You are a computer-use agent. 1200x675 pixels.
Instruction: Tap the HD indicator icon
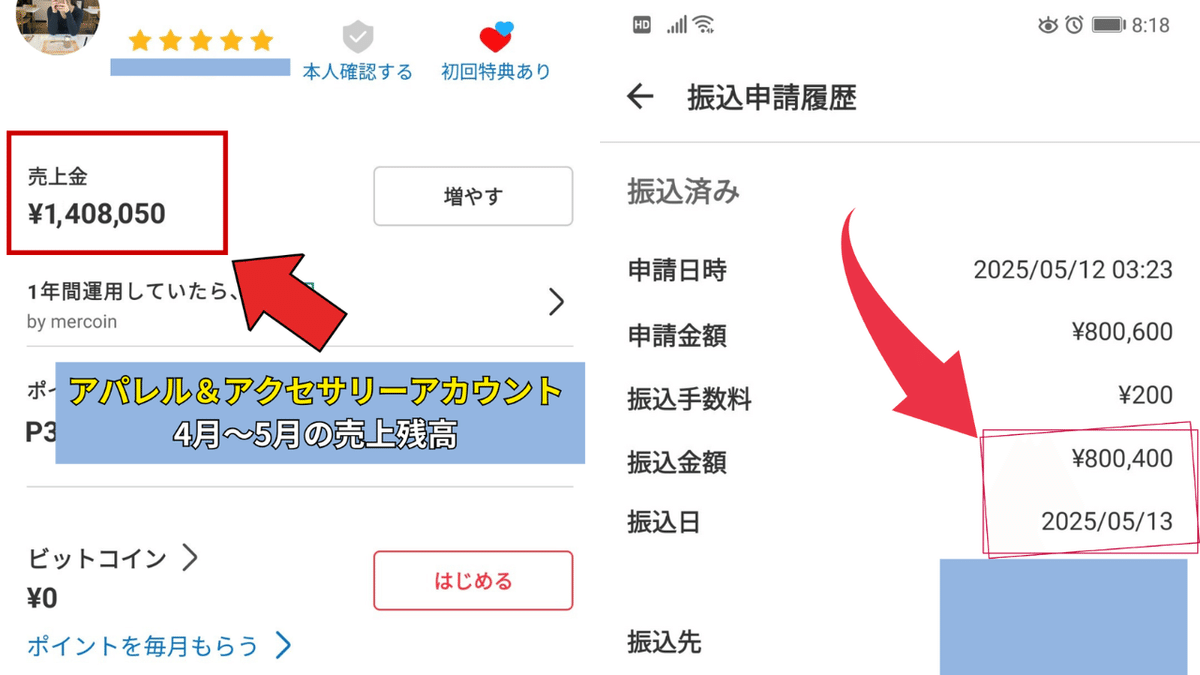click(642, 25)
